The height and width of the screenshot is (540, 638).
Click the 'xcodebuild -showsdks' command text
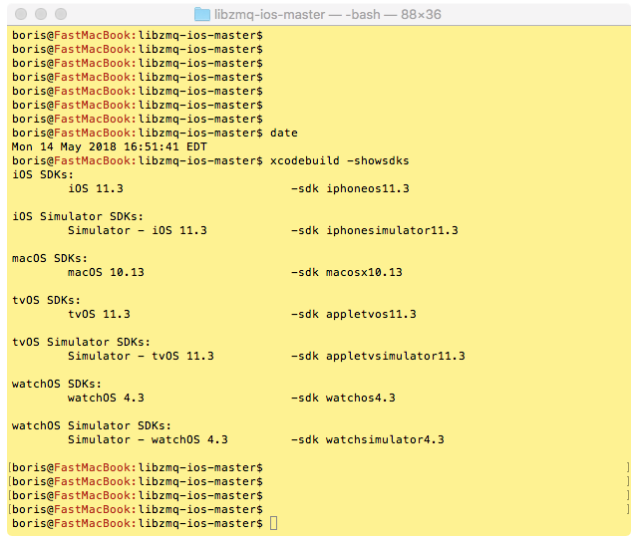(x=339, y=160)
